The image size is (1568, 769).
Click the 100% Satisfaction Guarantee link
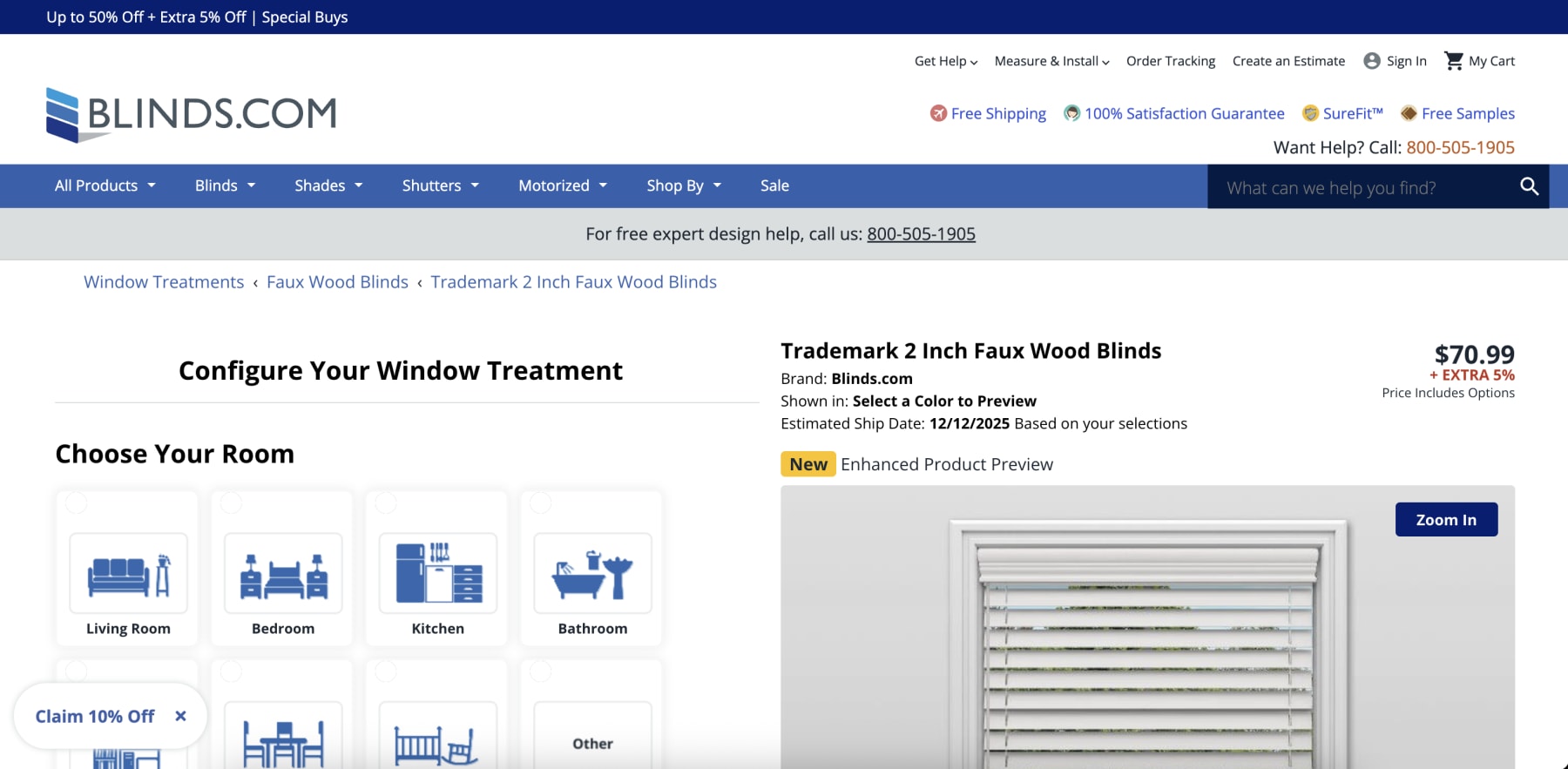[1184, 113]
